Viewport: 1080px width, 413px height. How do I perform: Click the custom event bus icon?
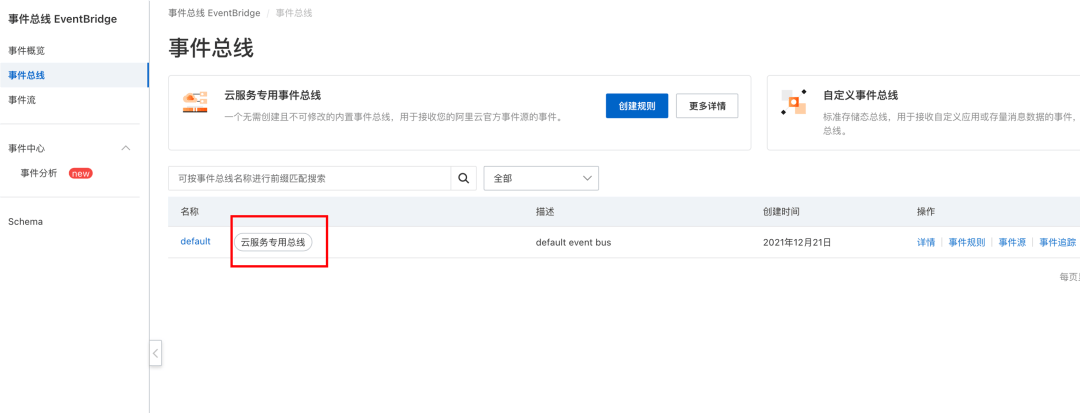[793, 101]
